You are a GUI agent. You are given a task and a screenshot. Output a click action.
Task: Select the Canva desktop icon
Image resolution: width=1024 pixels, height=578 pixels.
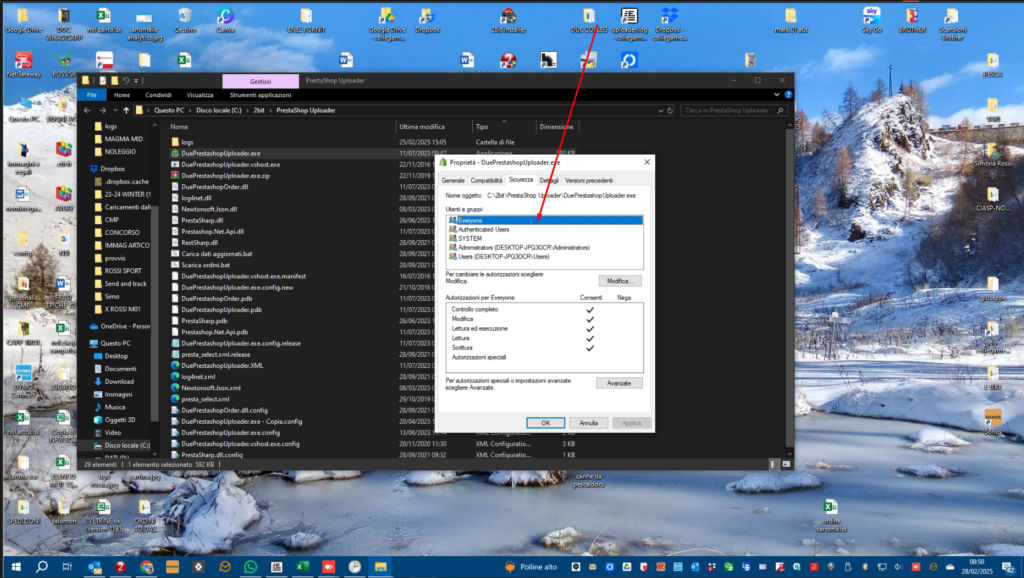click(226, 16)
